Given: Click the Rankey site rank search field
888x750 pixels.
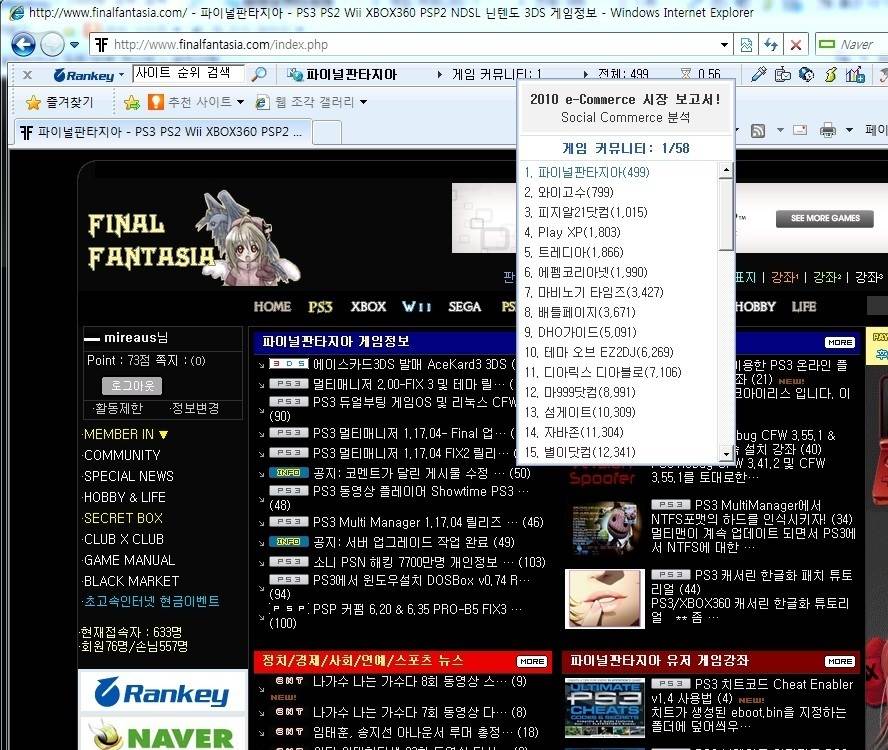Looking at the screenshot, I should coord(189,74).
